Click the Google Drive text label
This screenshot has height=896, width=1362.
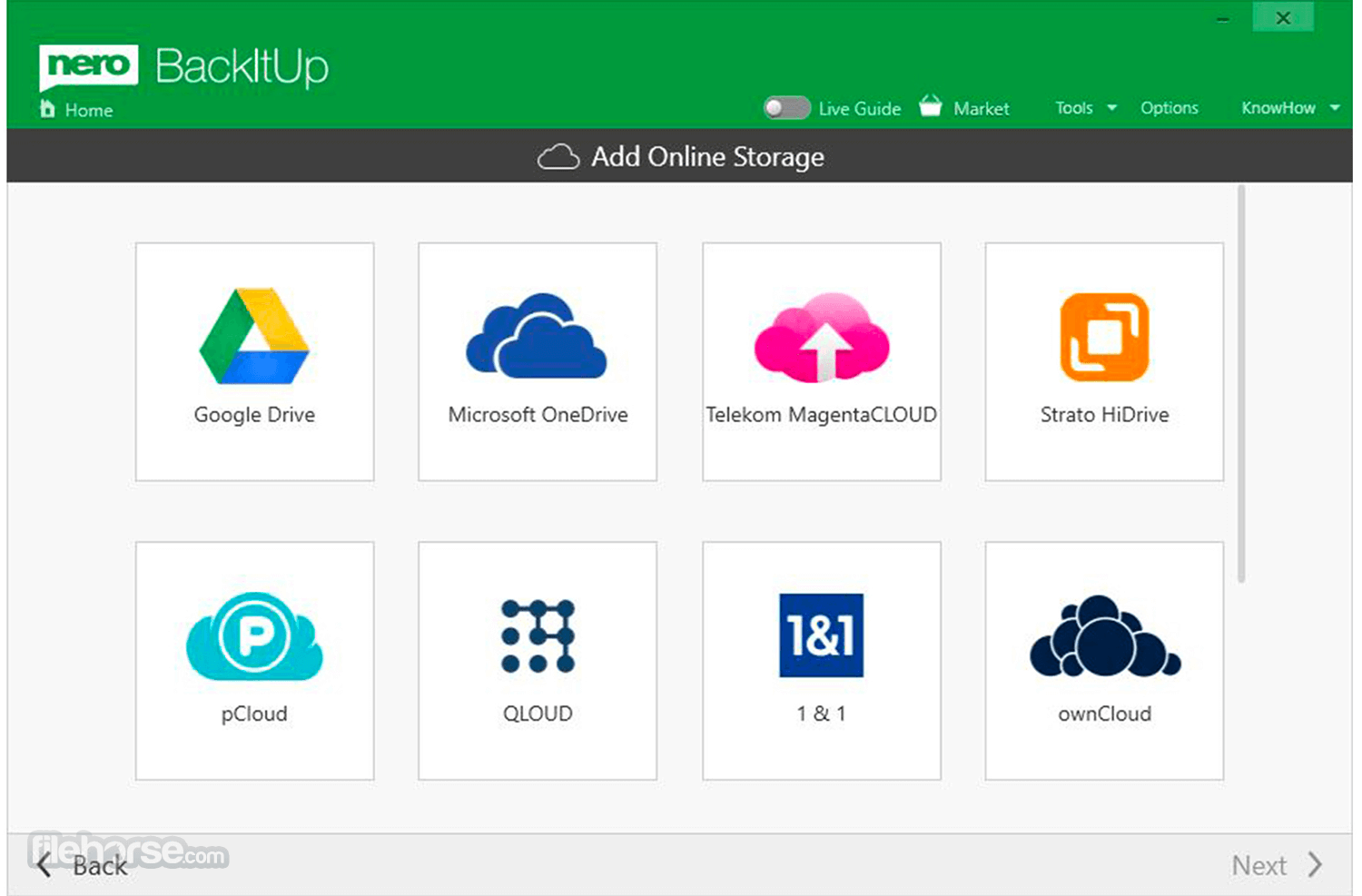pos(254,415)
